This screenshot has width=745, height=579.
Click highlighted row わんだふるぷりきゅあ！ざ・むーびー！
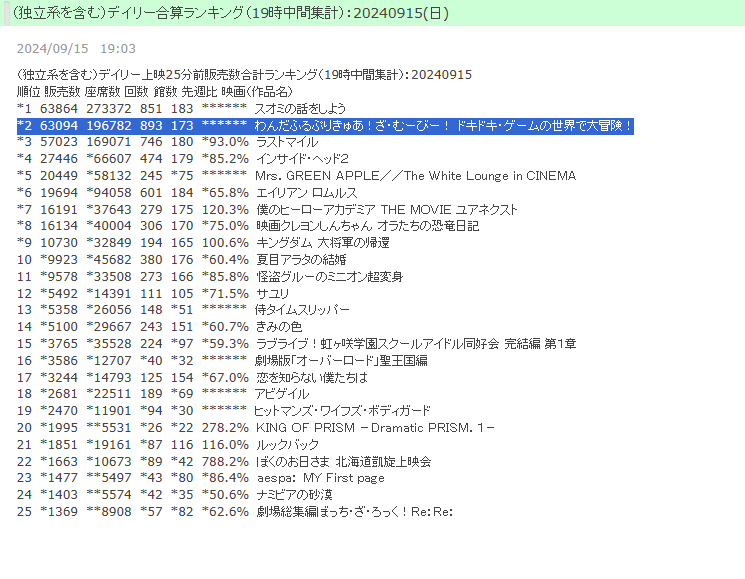click(325, 126)
